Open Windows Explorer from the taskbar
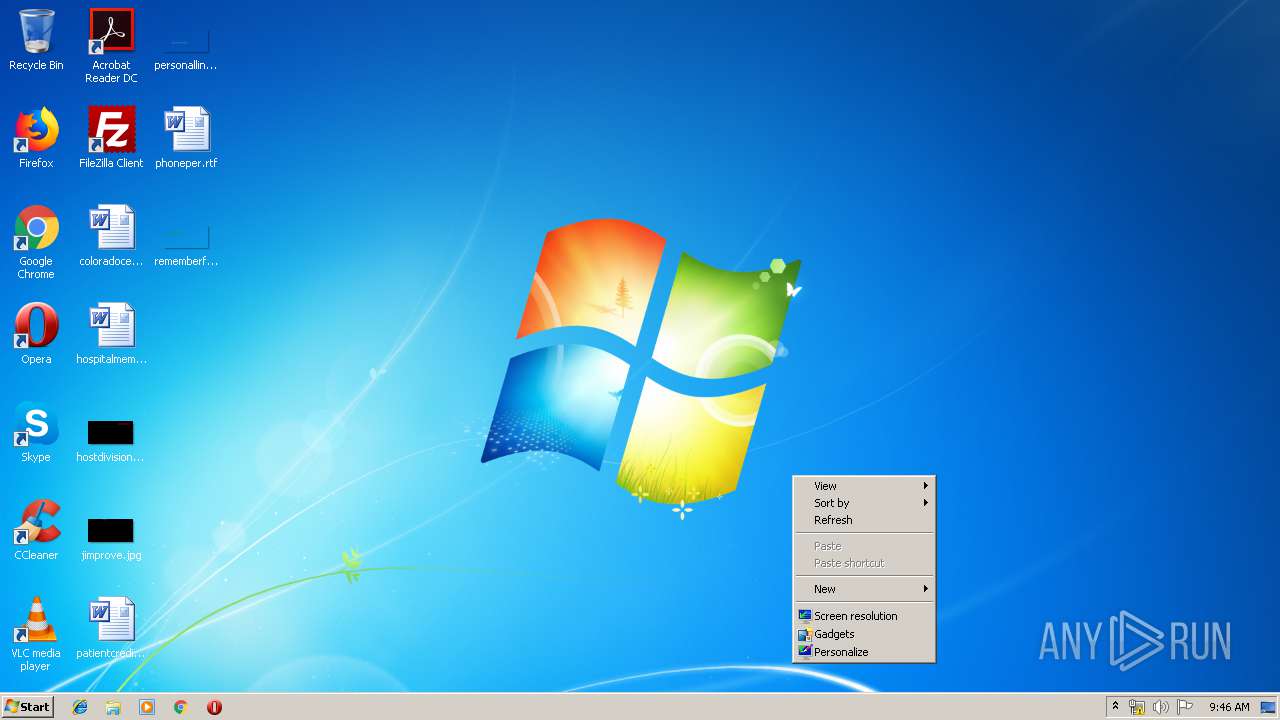Image resolution: width=1280 pixels, height=720 pixels. pos(113,707)
